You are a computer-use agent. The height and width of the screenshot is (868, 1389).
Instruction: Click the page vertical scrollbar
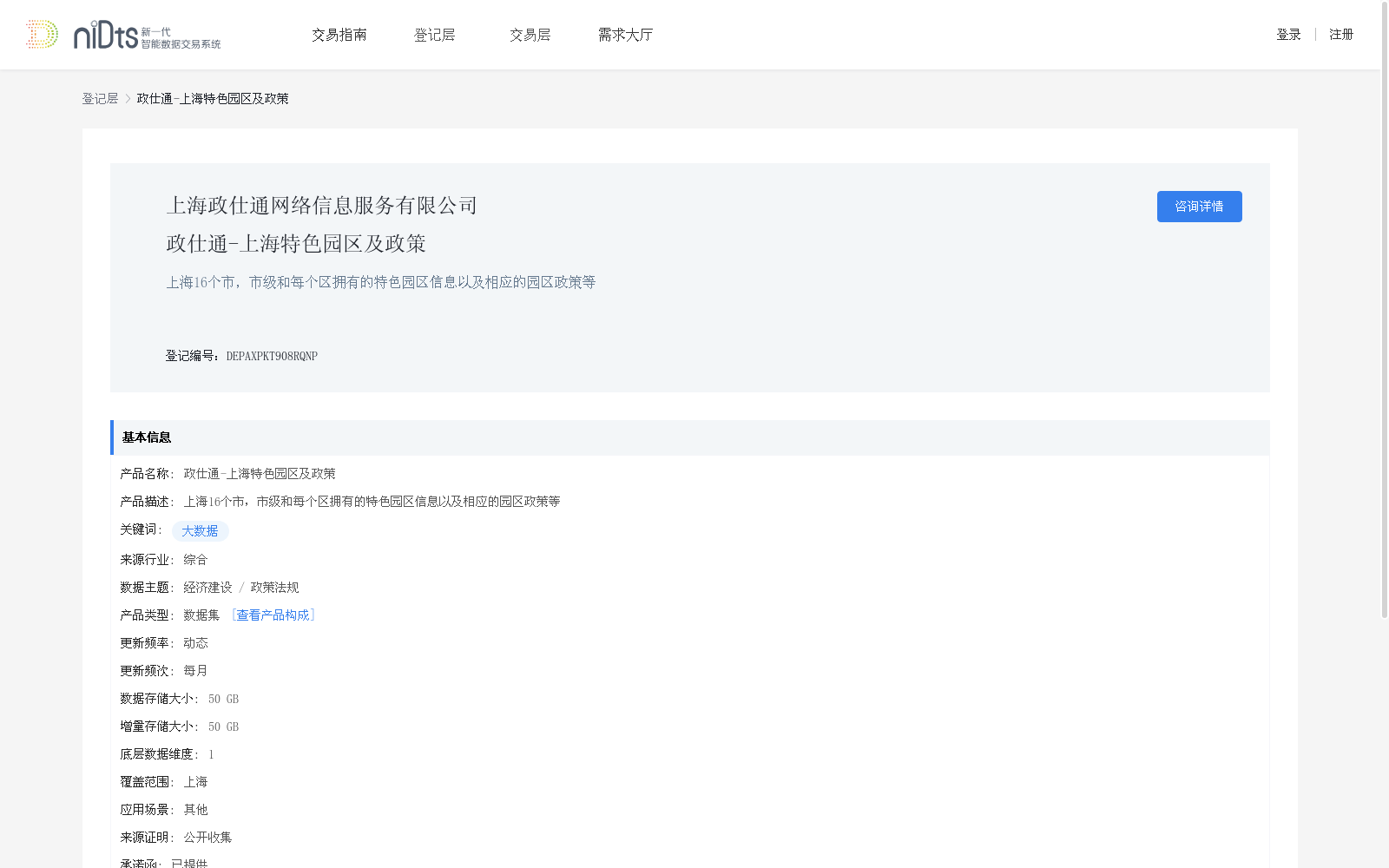coord(1384,309)
